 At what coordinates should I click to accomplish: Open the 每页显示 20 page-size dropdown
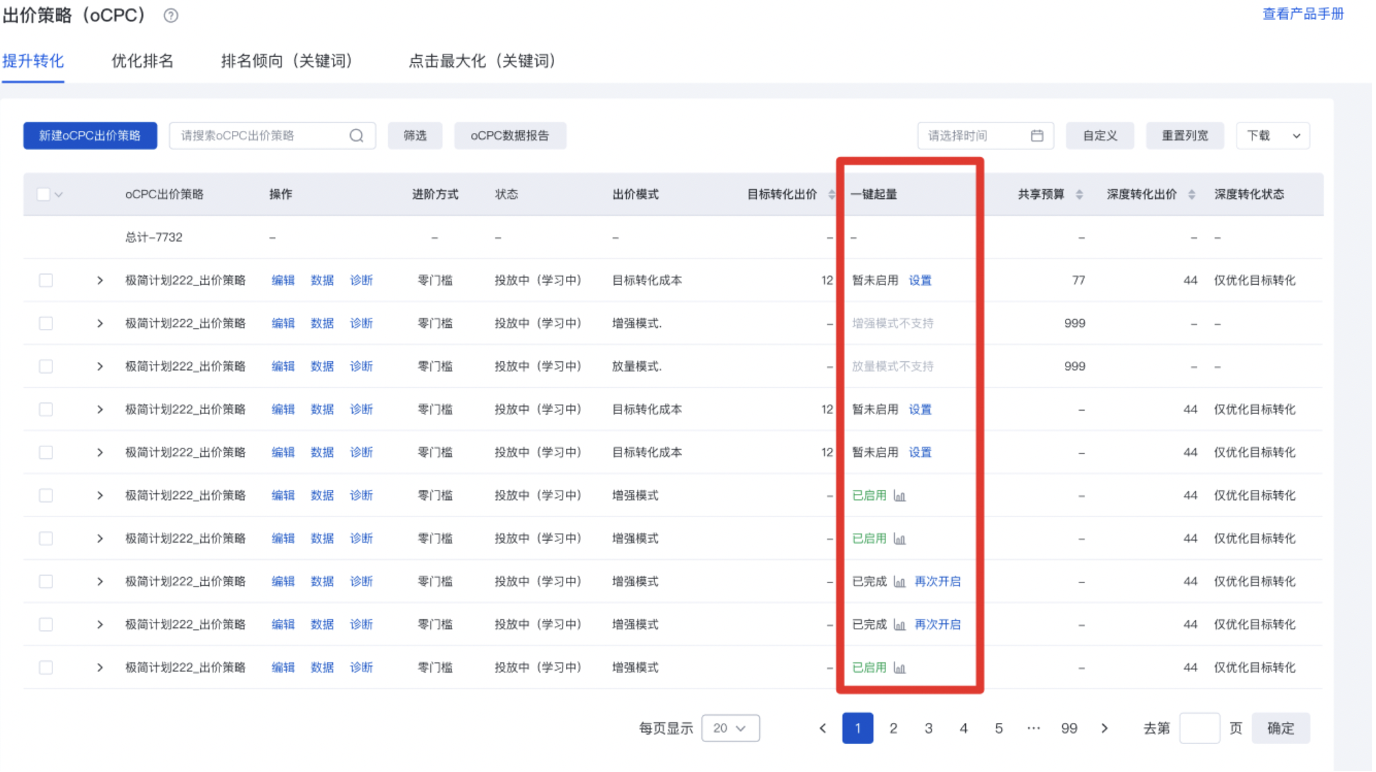pyautogui.click(x=730, y=729)
